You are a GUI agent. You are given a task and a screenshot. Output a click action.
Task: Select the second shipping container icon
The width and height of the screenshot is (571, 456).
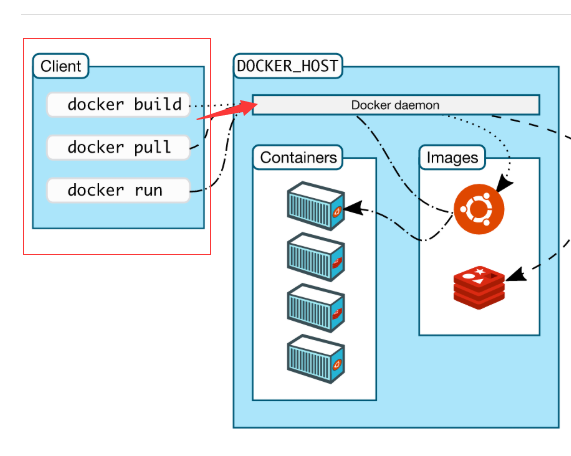(x=316, y=257)
